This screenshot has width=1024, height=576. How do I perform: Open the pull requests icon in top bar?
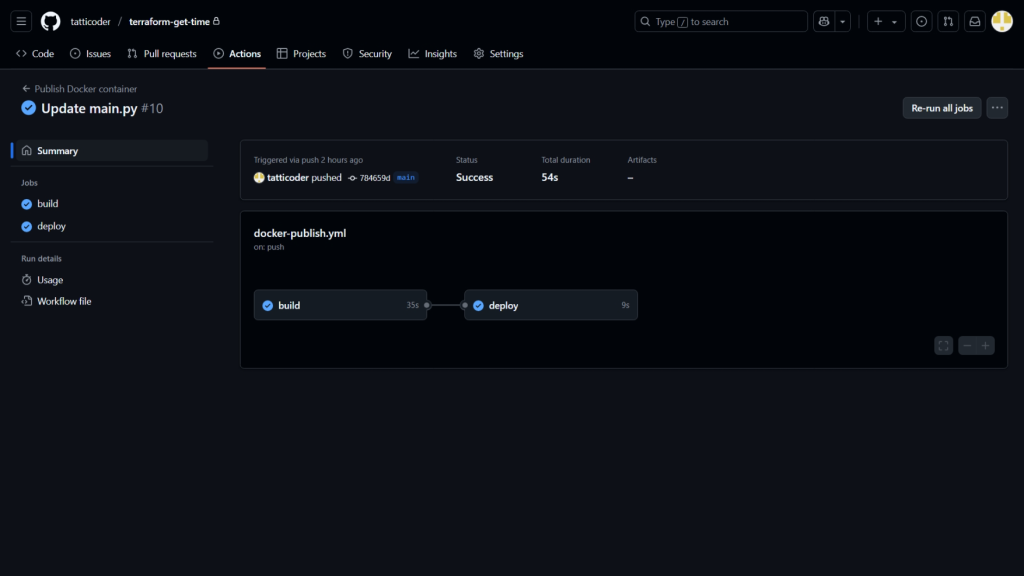coord(948,21)
